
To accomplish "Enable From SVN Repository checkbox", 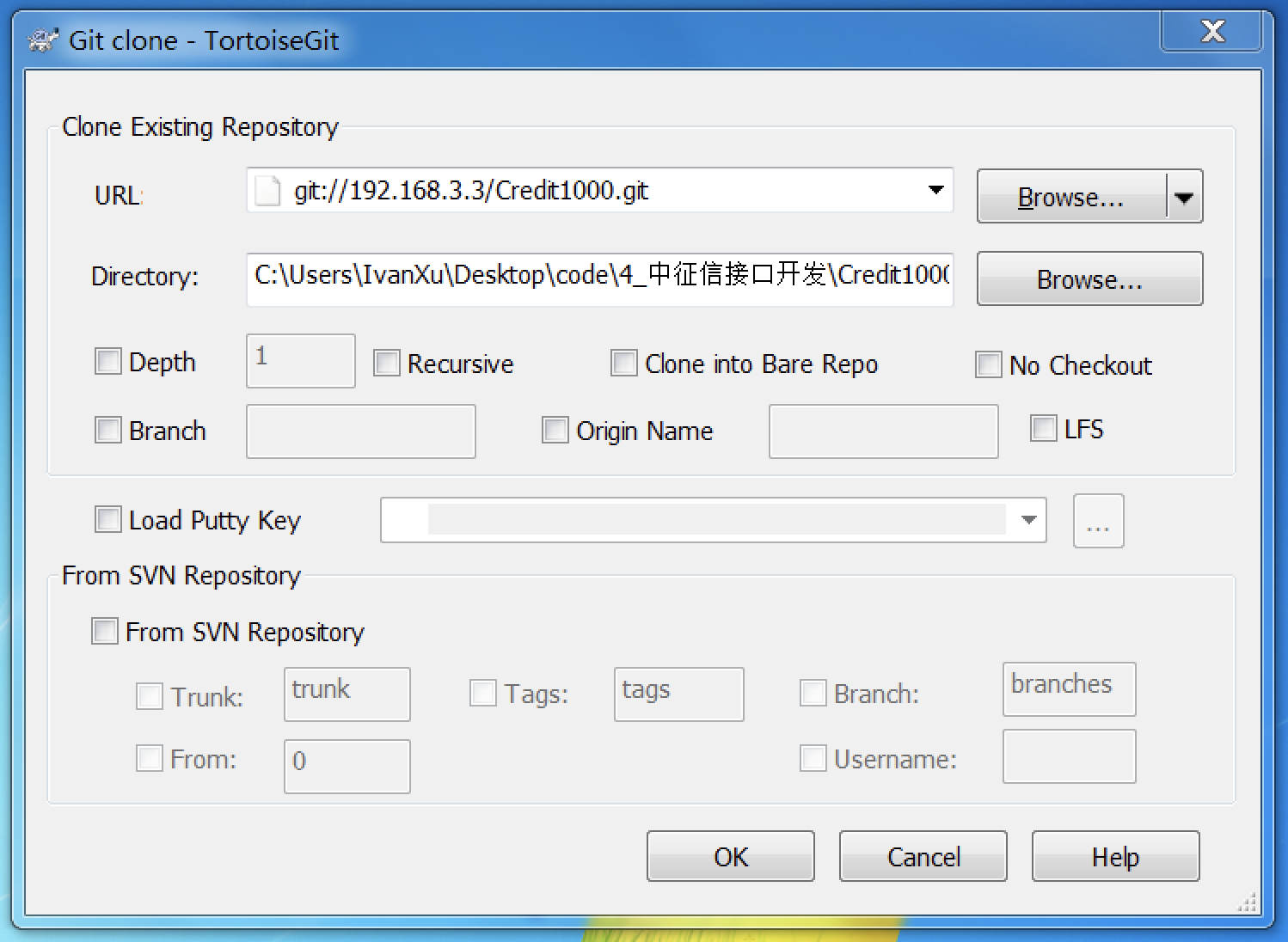I will pyautogui.click(x=105, y=631).
